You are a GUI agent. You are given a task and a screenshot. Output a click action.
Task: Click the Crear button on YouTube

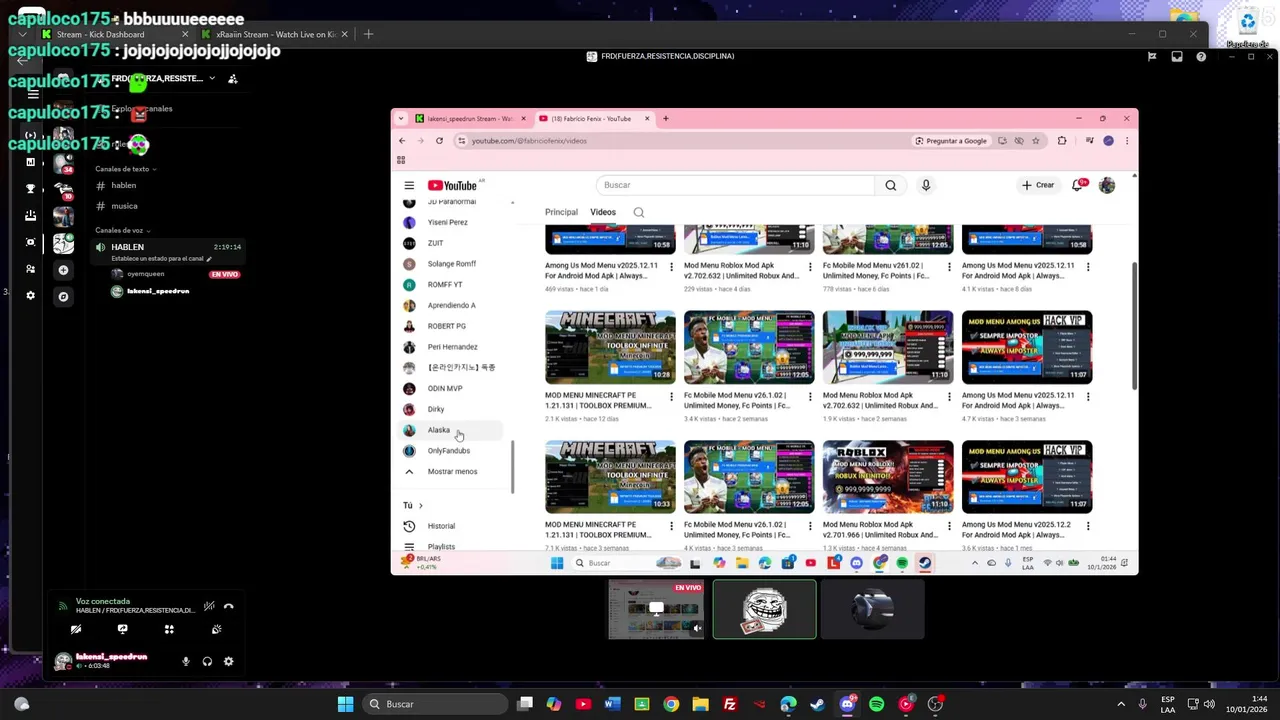coord(1038,185)
